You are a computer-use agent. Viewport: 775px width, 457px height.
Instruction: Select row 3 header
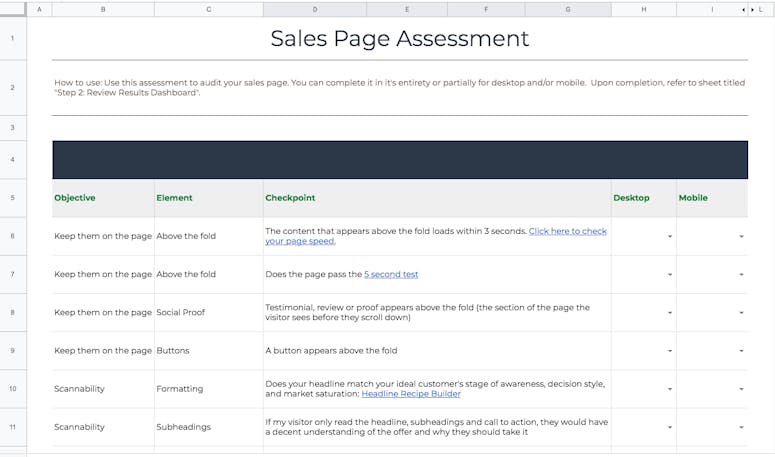(13, 128)
